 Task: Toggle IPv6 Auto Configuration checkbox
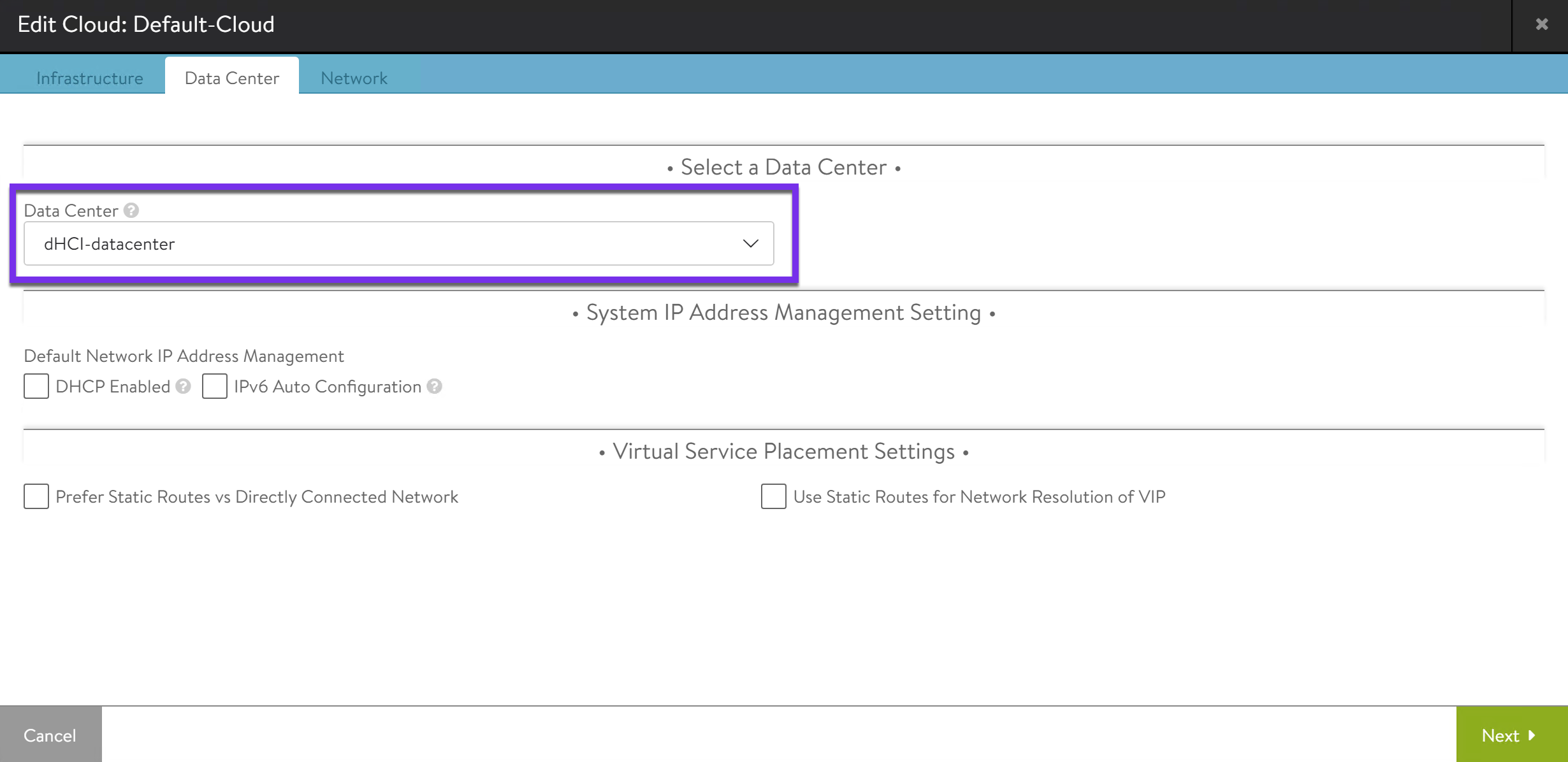tap(215, 387)
